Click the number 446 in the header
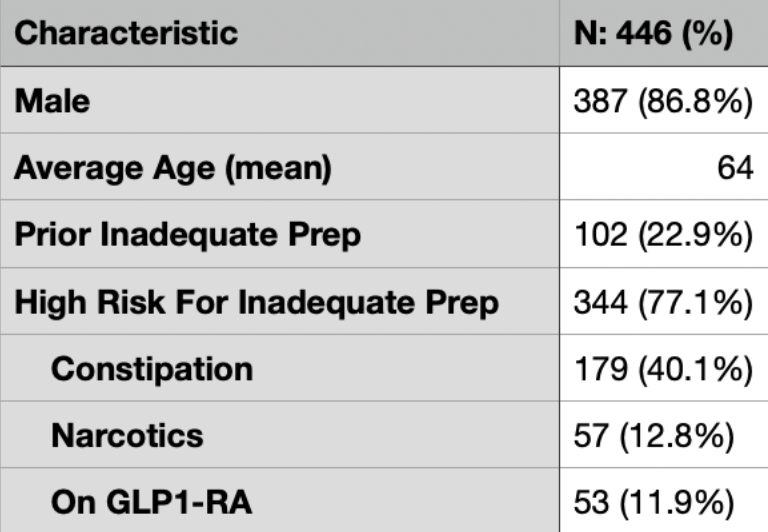Viewport: 768px width, 532px height. [644, 33]
